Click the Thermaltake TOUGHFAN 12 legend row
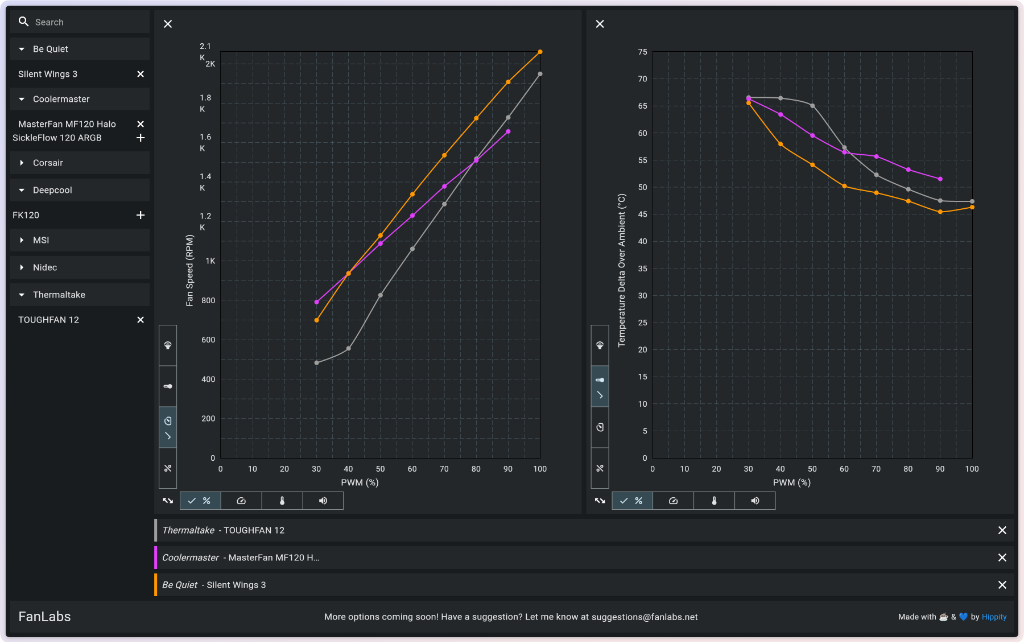The image size is (1024, 642). click(586, 530)
